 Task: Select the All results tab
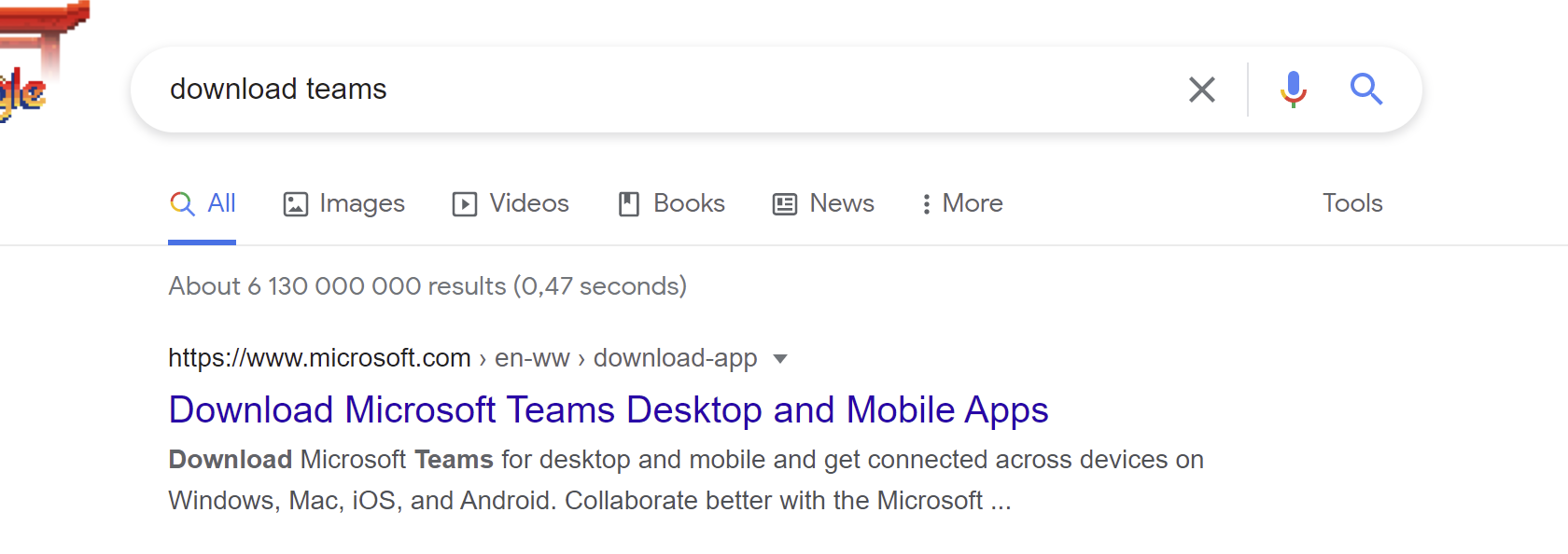203,203
